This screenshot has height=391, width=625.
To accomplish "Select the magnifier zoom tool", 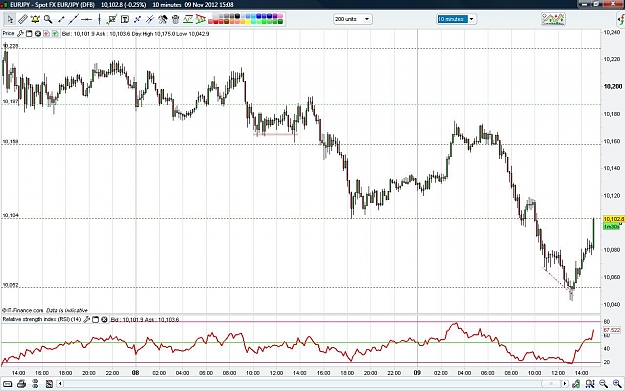I will point(48,19).
